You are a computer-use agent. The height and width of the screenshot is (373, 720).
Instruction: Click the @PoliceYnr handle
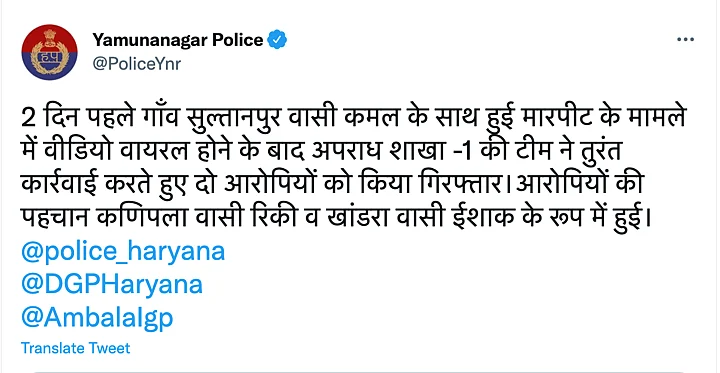click(x=137, y=64)
